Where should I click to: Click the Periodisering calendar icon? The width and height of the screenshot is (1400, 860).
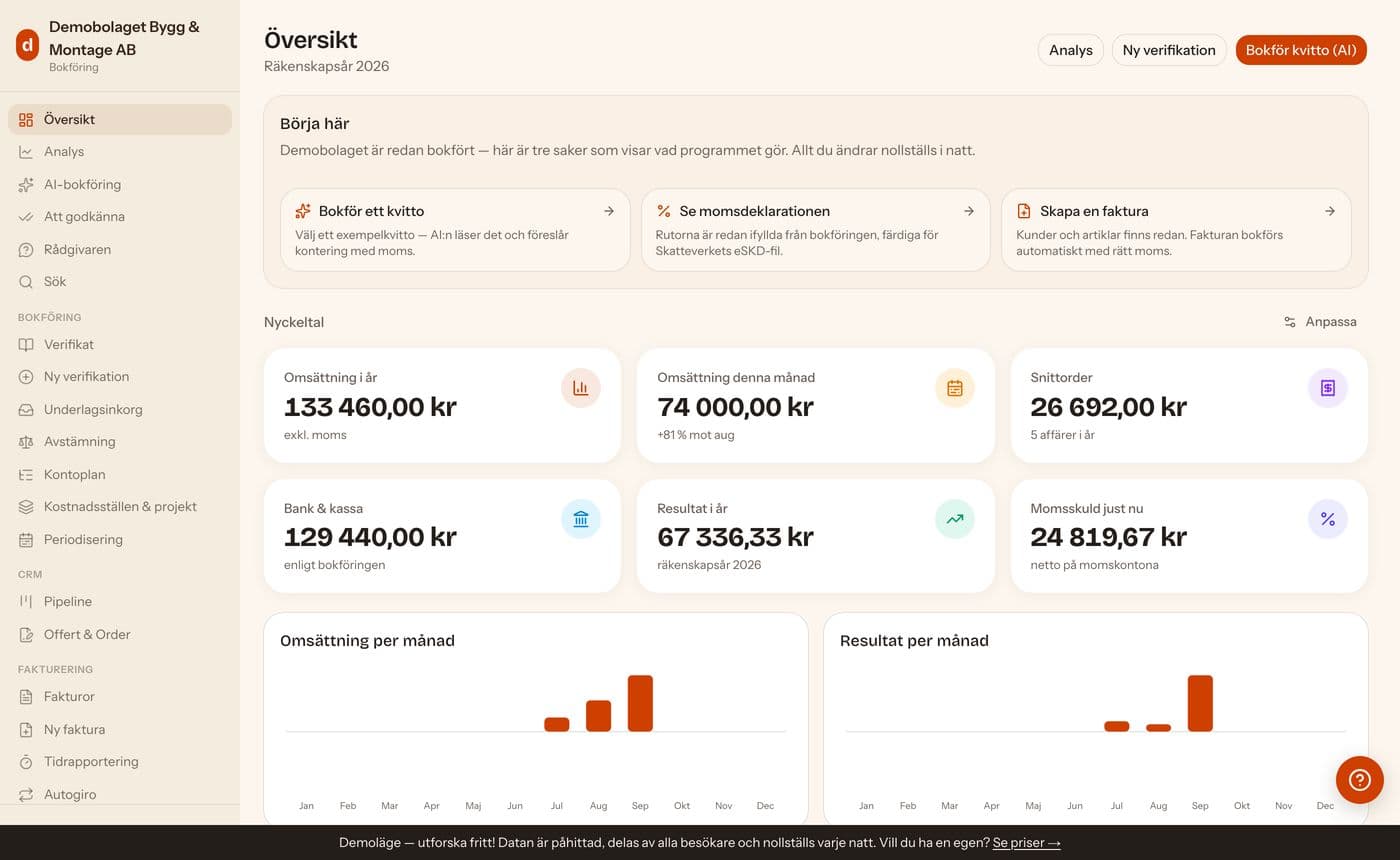pyautogui.click(x=26, y=539)
